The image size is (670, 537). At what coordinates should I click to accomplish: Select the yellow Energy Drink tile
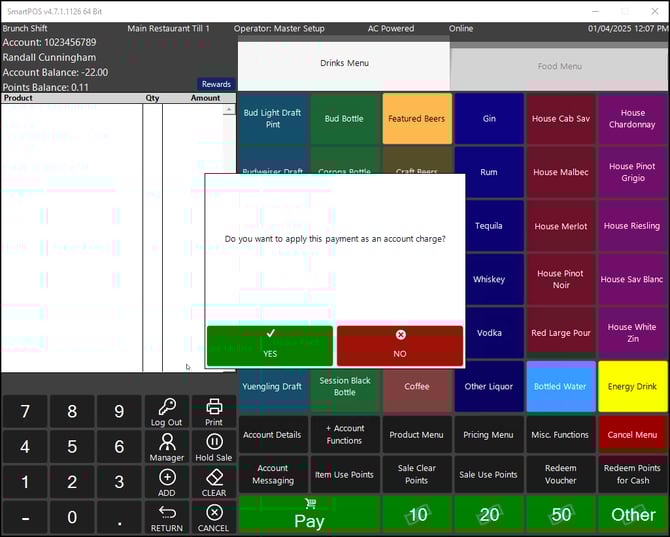pos(633,387)
